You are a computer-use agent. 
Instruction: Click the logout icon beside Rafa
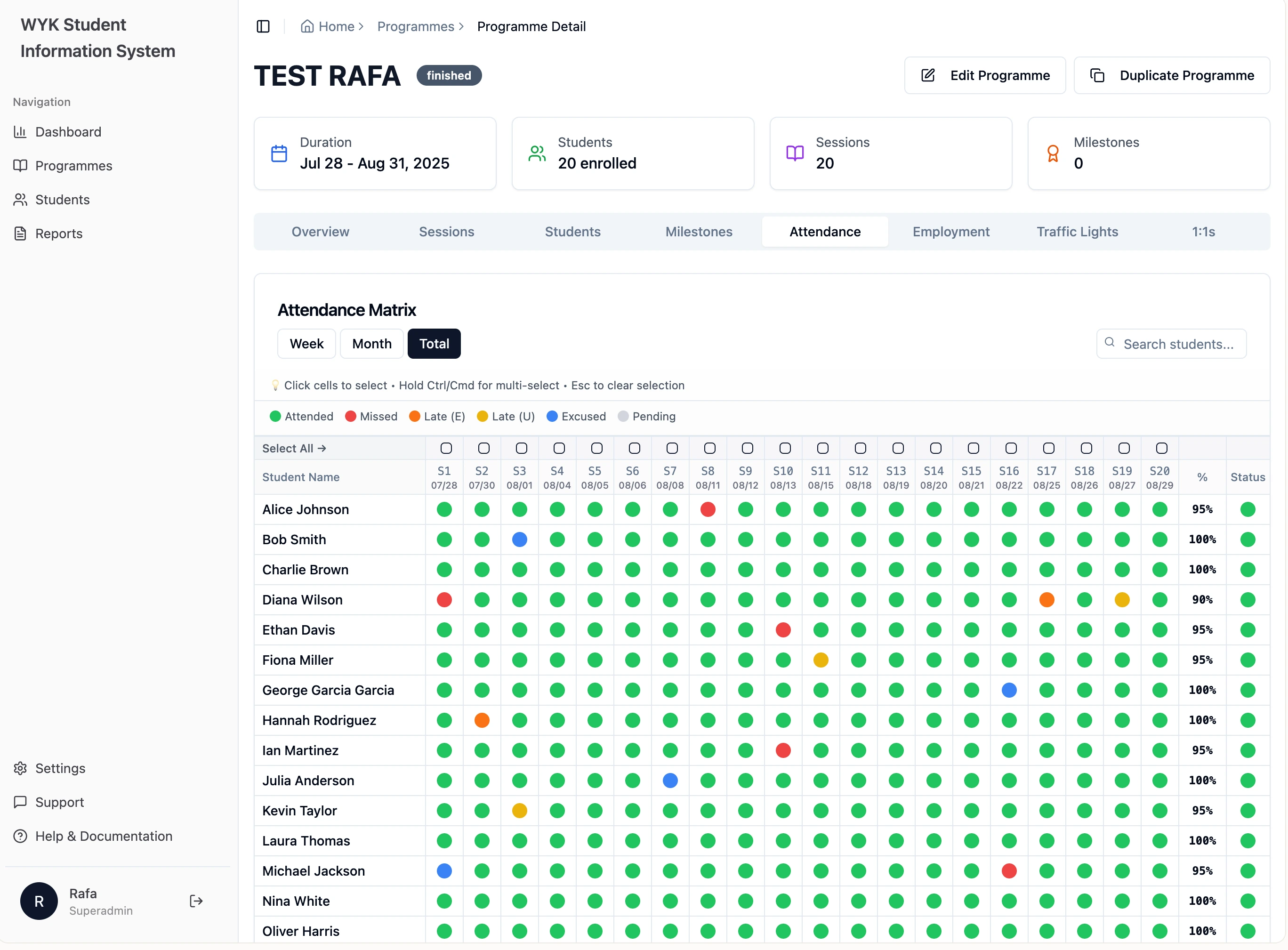click(x=196, y=901)
